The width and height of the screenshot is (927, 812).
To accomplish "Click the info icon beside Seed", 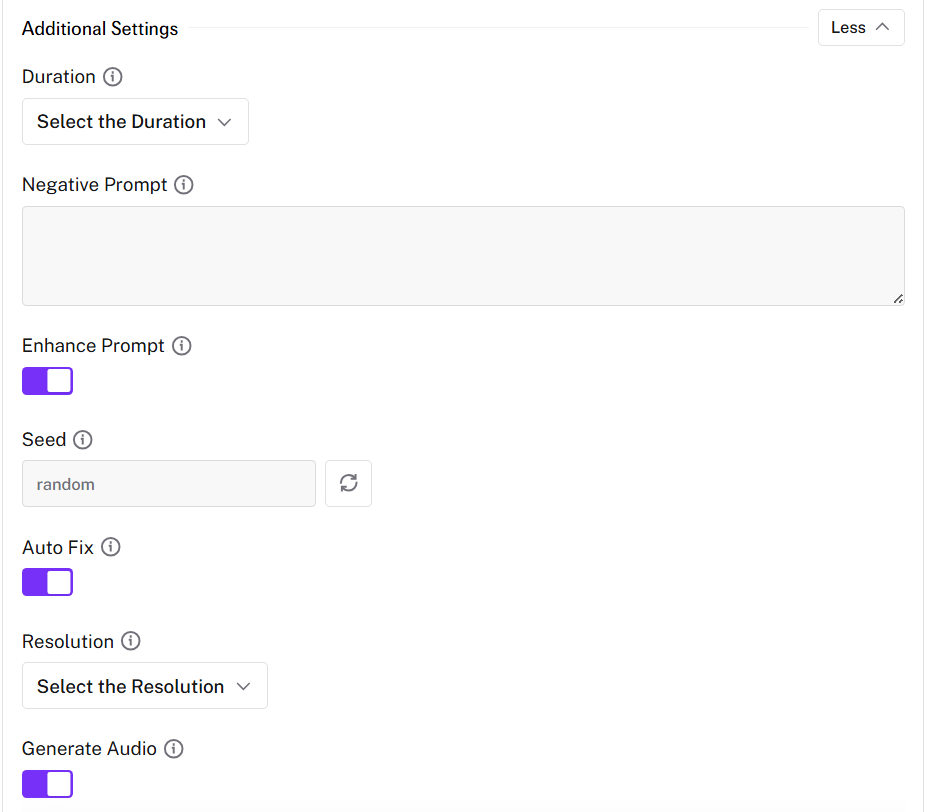I will [83, 440].
